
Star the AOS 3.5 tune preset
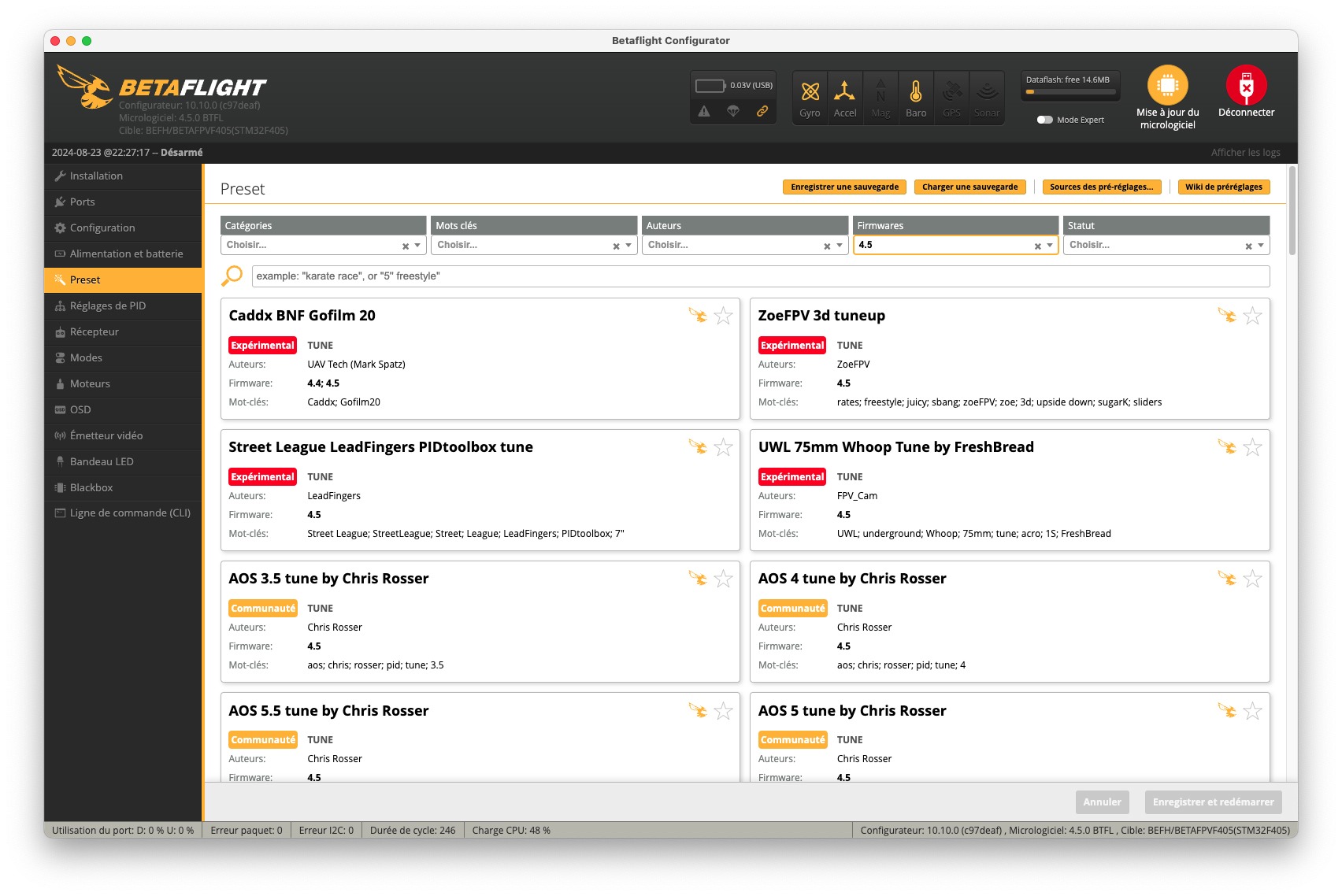723,579
